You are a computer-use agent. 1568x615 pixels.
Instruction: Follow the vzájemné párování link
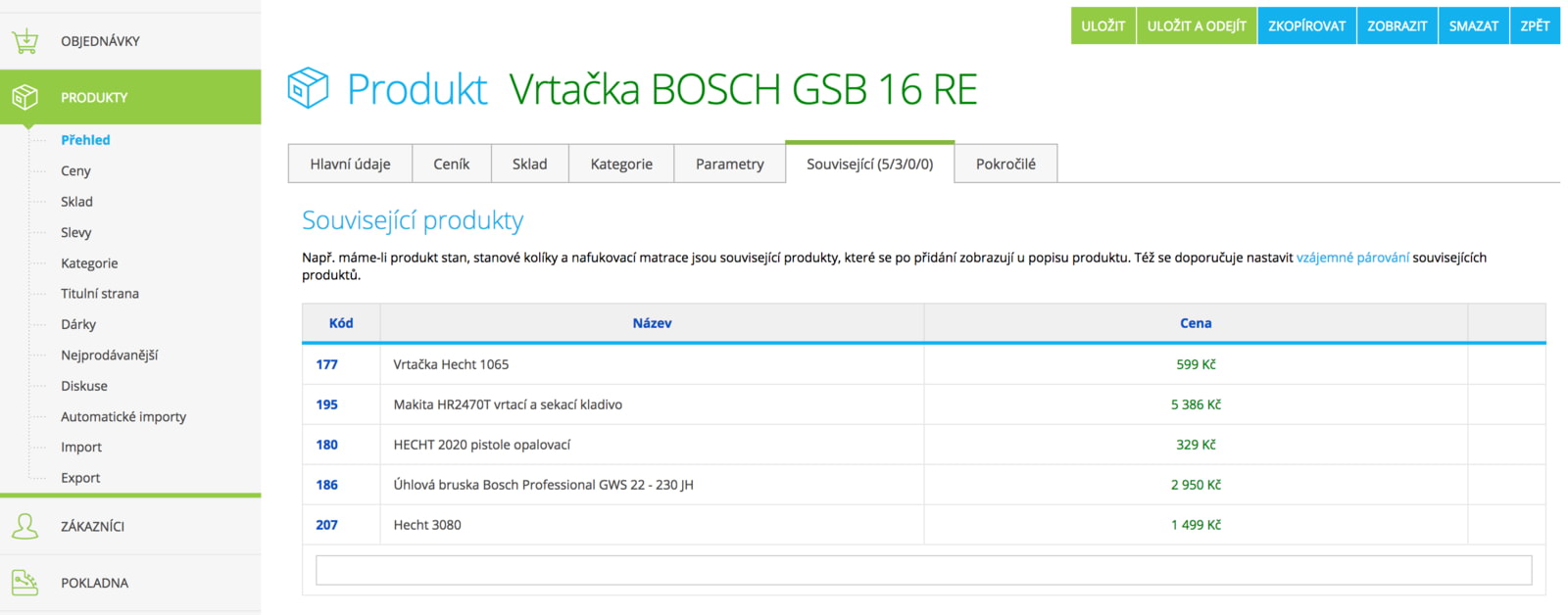tap(1352, 258)
